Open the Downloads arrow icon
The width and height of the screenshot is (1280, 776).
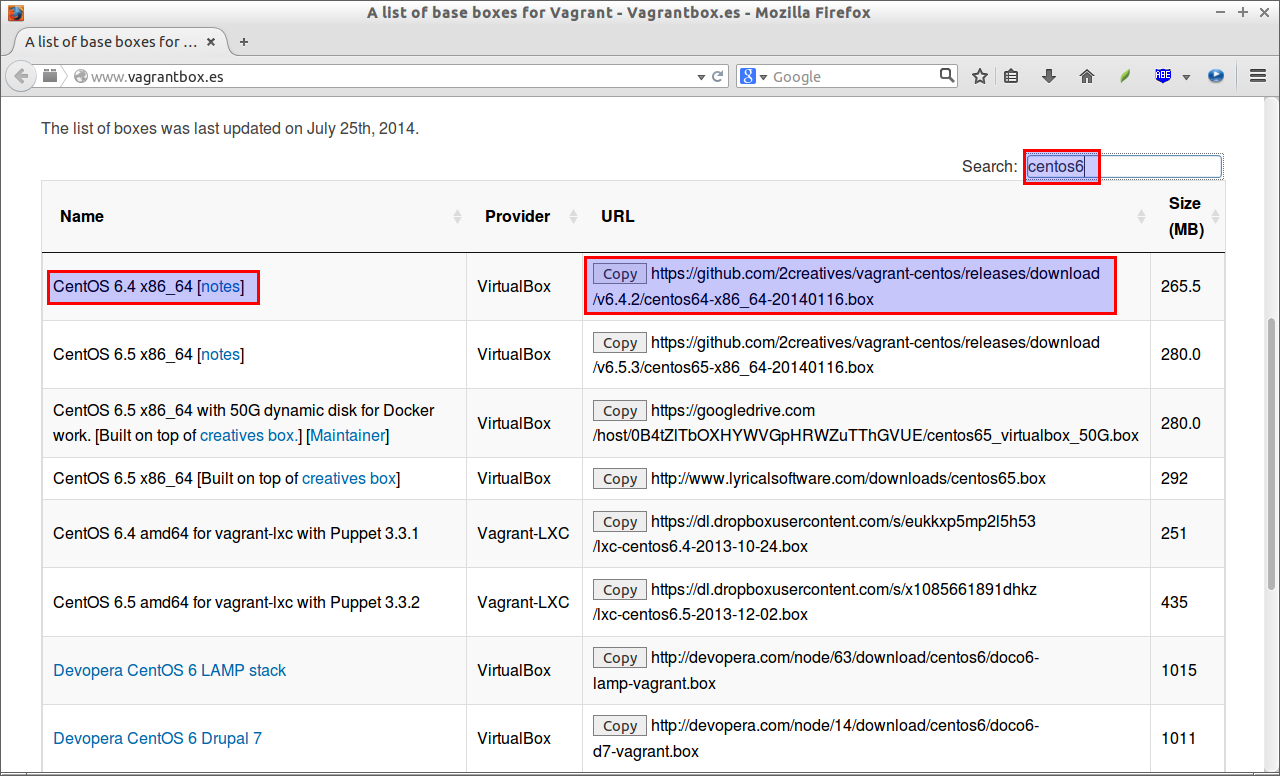click(1048, 76)
